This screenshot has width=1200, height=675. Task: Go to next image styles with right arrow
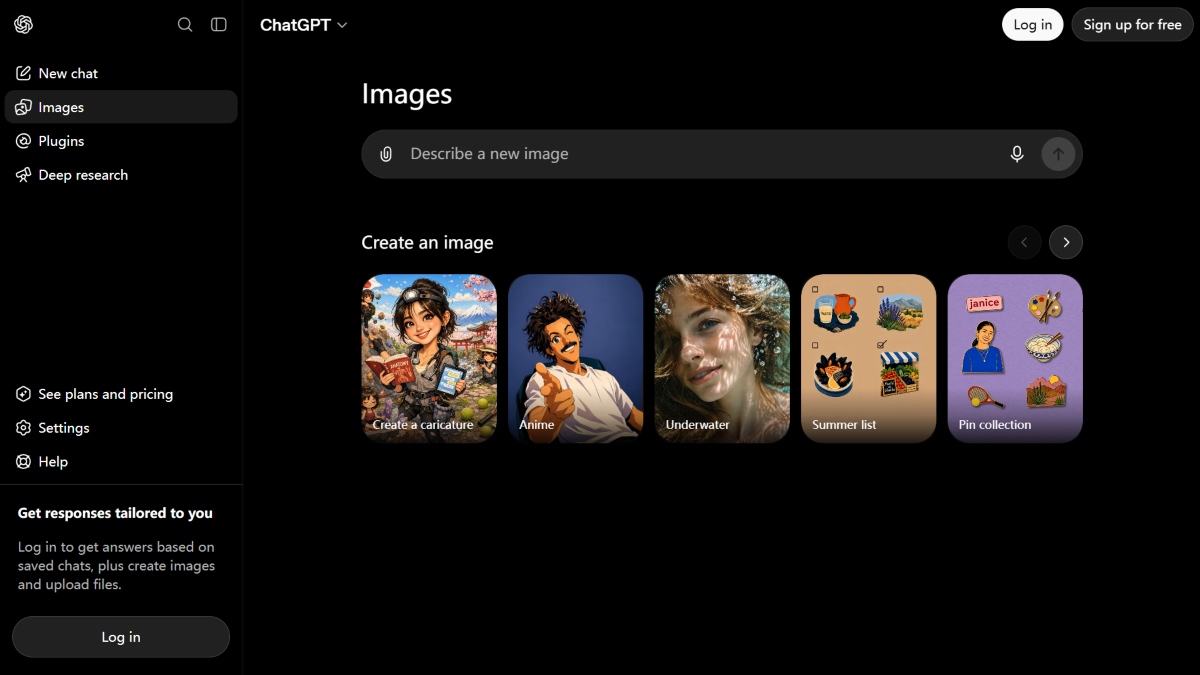pos(1066,242)
